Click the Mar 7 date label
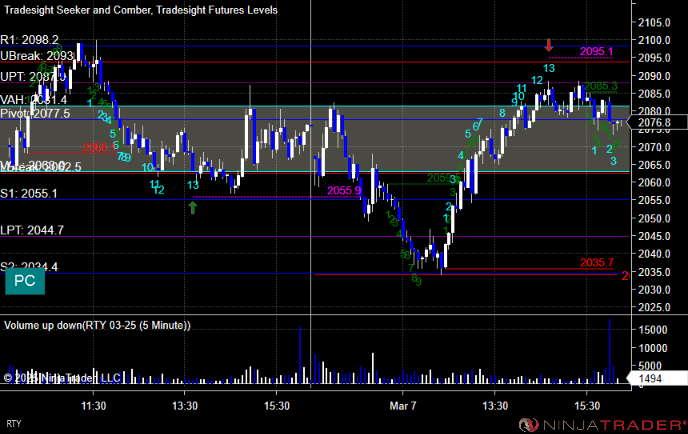 403,406
